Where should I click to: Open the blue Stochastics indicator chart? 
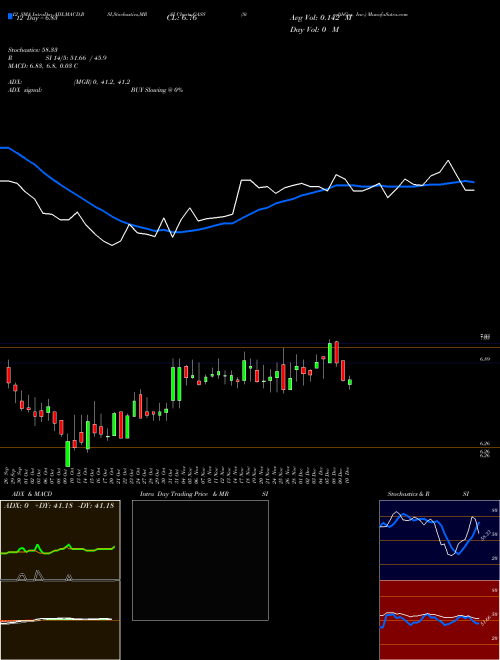439,540
